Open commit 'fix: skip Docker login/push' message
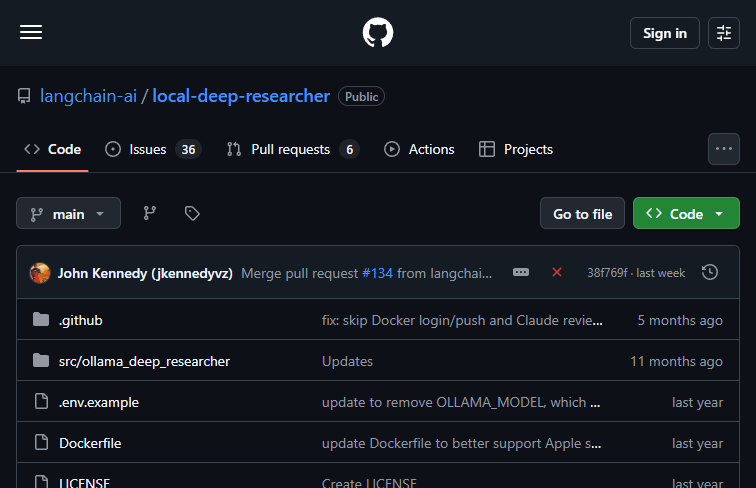 pos(462,320)
